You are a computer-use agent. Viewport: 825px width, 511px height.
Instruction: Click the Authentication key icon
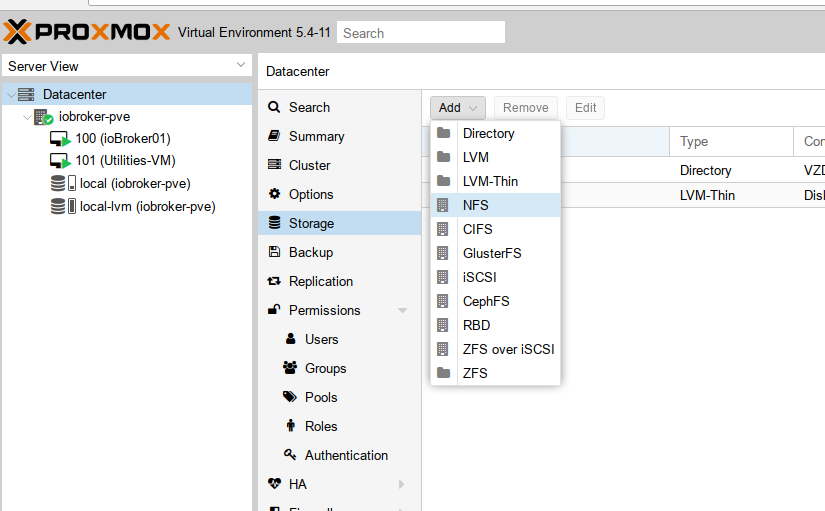pyautogui.click(x=290, y=454)
